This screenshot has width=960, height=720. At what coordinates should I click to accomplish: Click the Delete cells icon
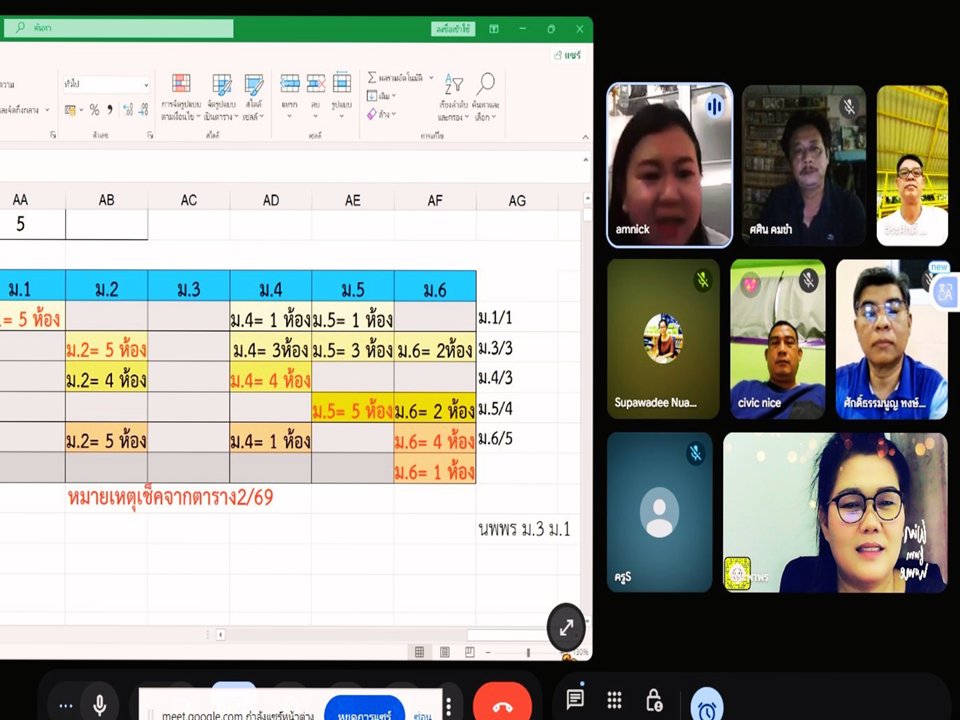click(316, 83)
